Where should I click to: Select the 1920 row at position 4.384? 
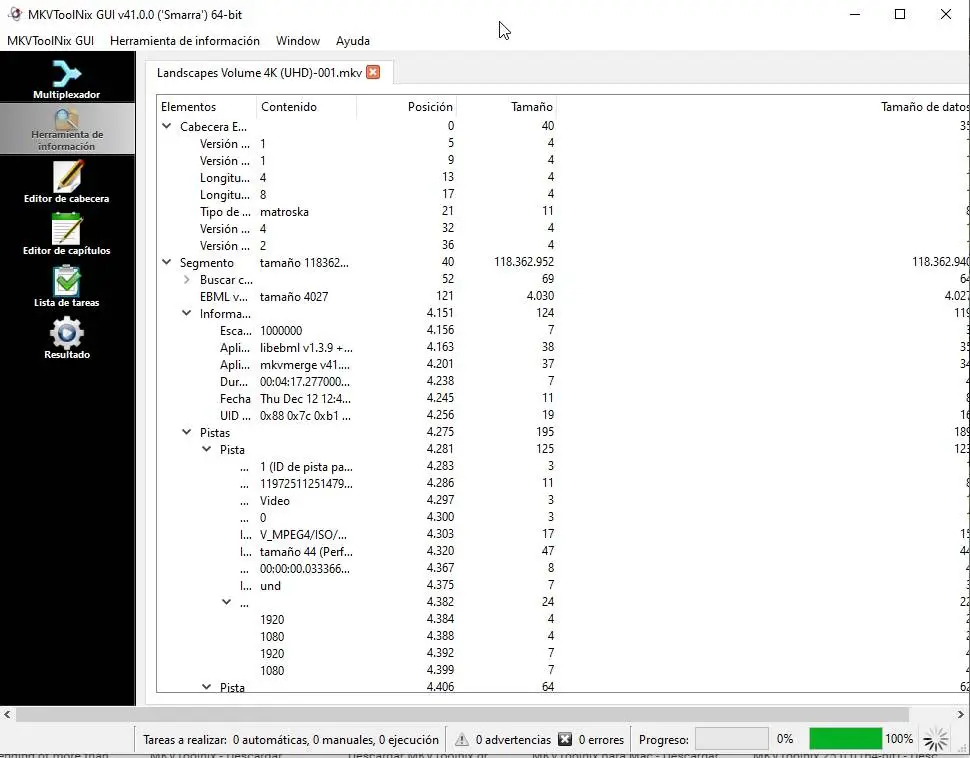click(563, 619)
